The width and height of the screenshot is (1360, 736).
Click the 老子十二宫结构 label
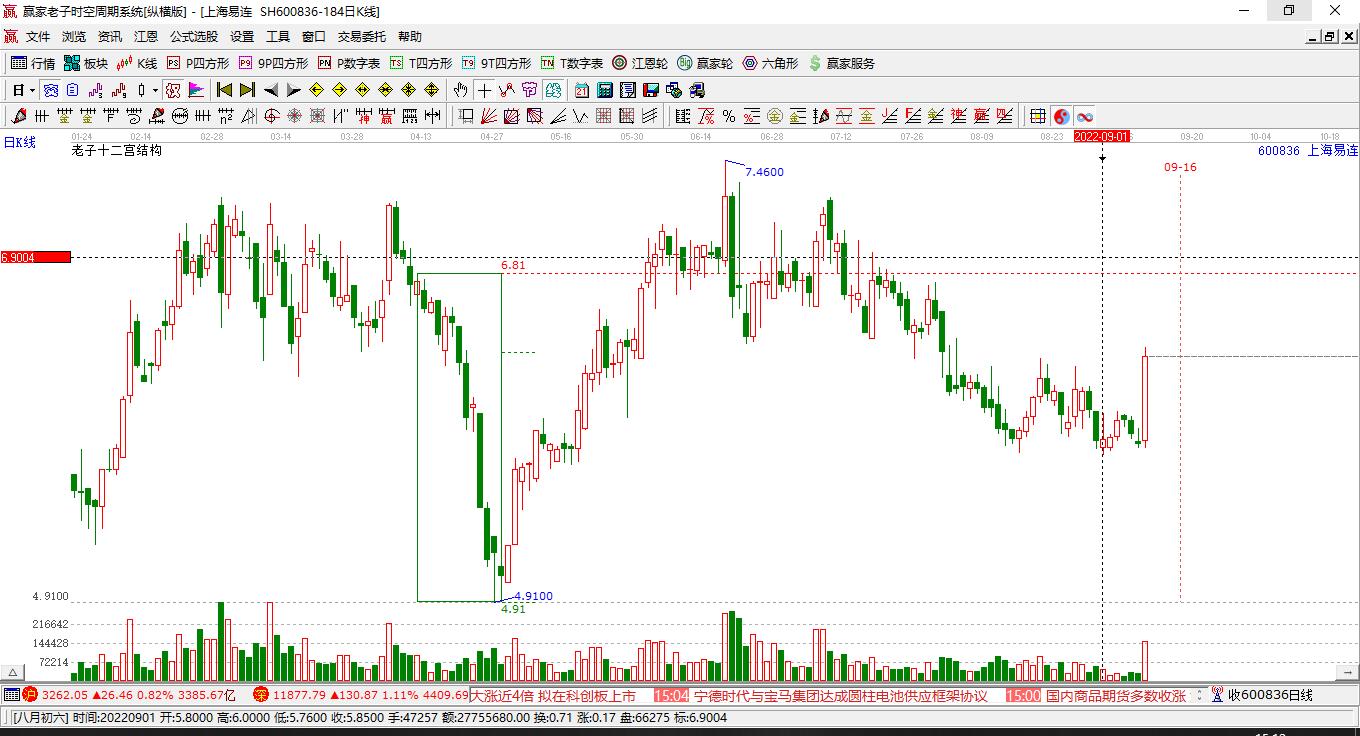coord(116,150)
